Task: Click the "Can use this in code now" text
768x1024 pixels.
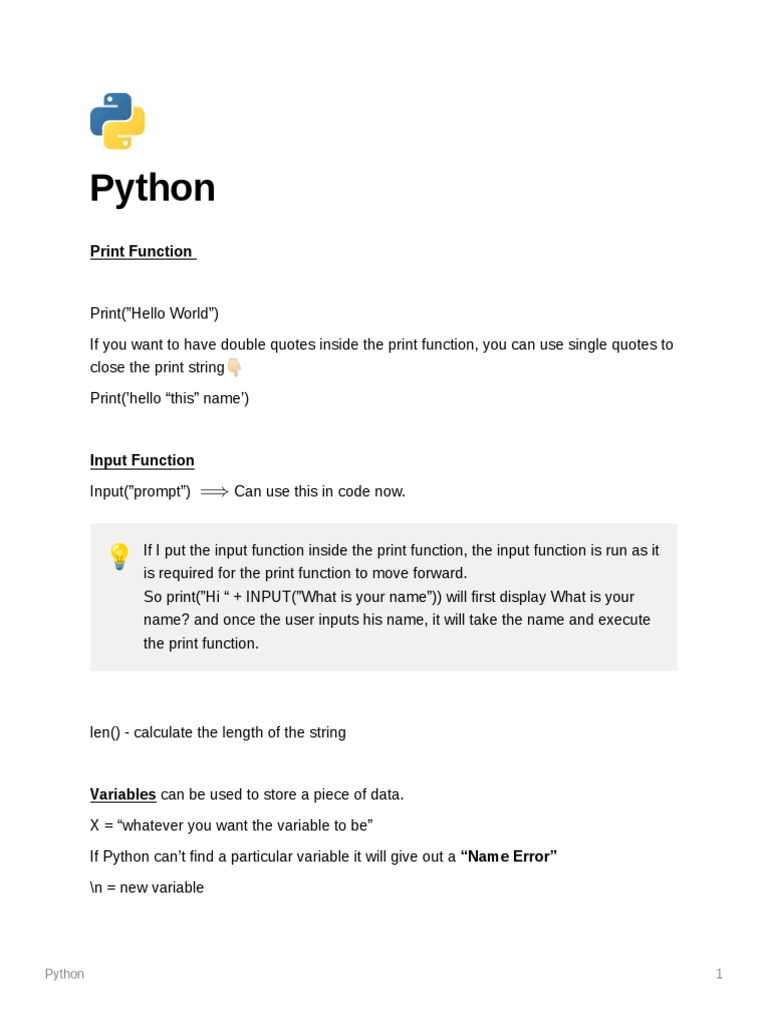Action: tap(320, 491)
